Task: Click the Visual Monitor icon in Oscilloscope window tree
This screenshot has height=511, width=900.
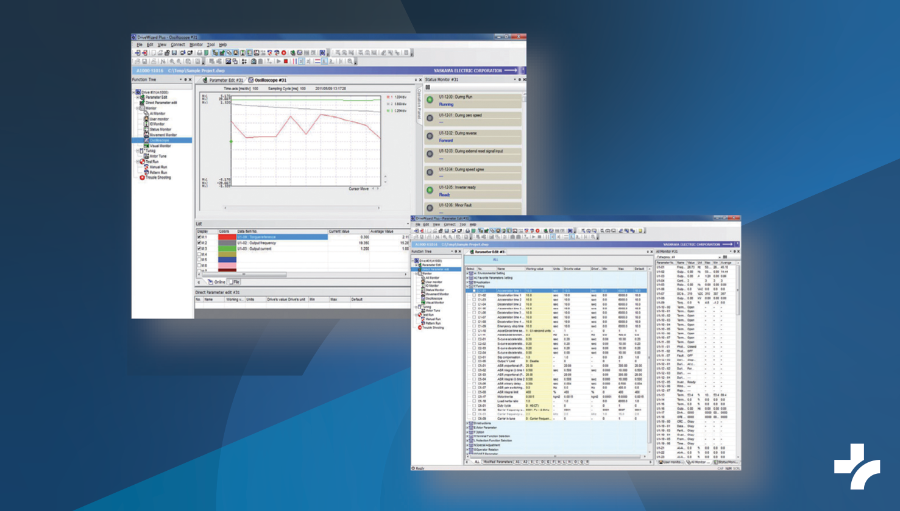Action: point(146,145)
